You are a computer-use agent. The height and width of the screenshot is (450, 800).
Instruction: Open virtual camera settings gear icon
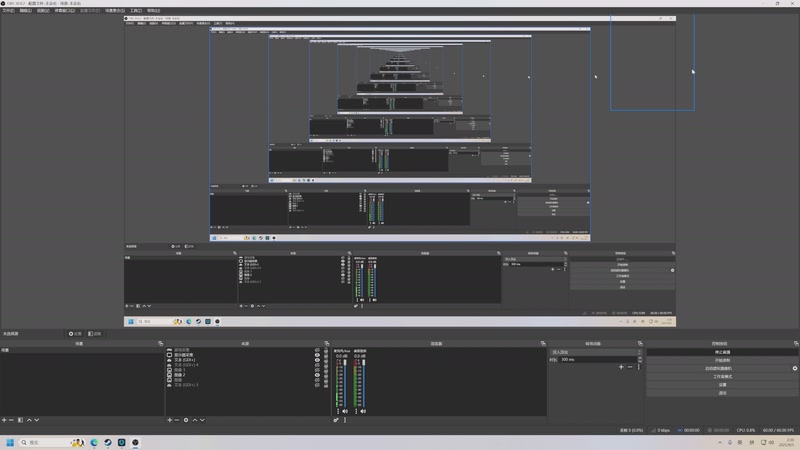pos(794,368)
